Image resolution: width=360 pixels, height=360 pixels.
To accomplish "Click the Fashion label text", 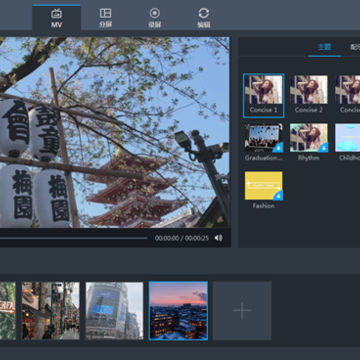I will click(263, 206).
